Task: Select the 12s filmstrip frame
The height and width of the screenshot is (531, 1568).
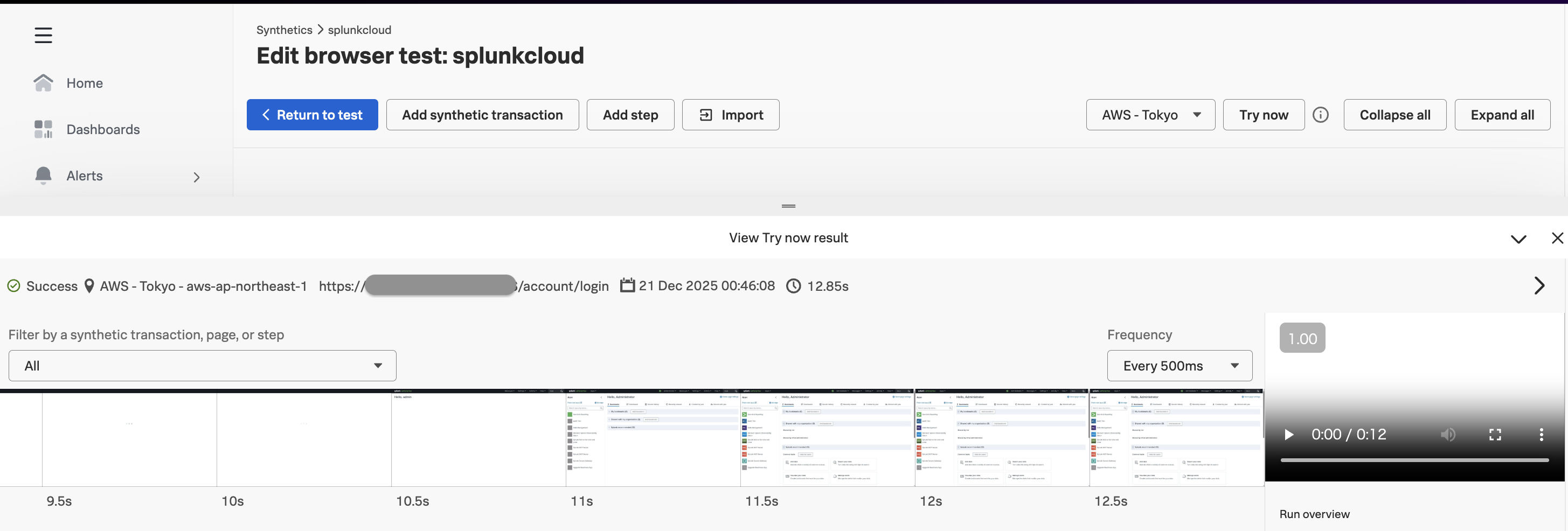Action: tap(1002, 438)
